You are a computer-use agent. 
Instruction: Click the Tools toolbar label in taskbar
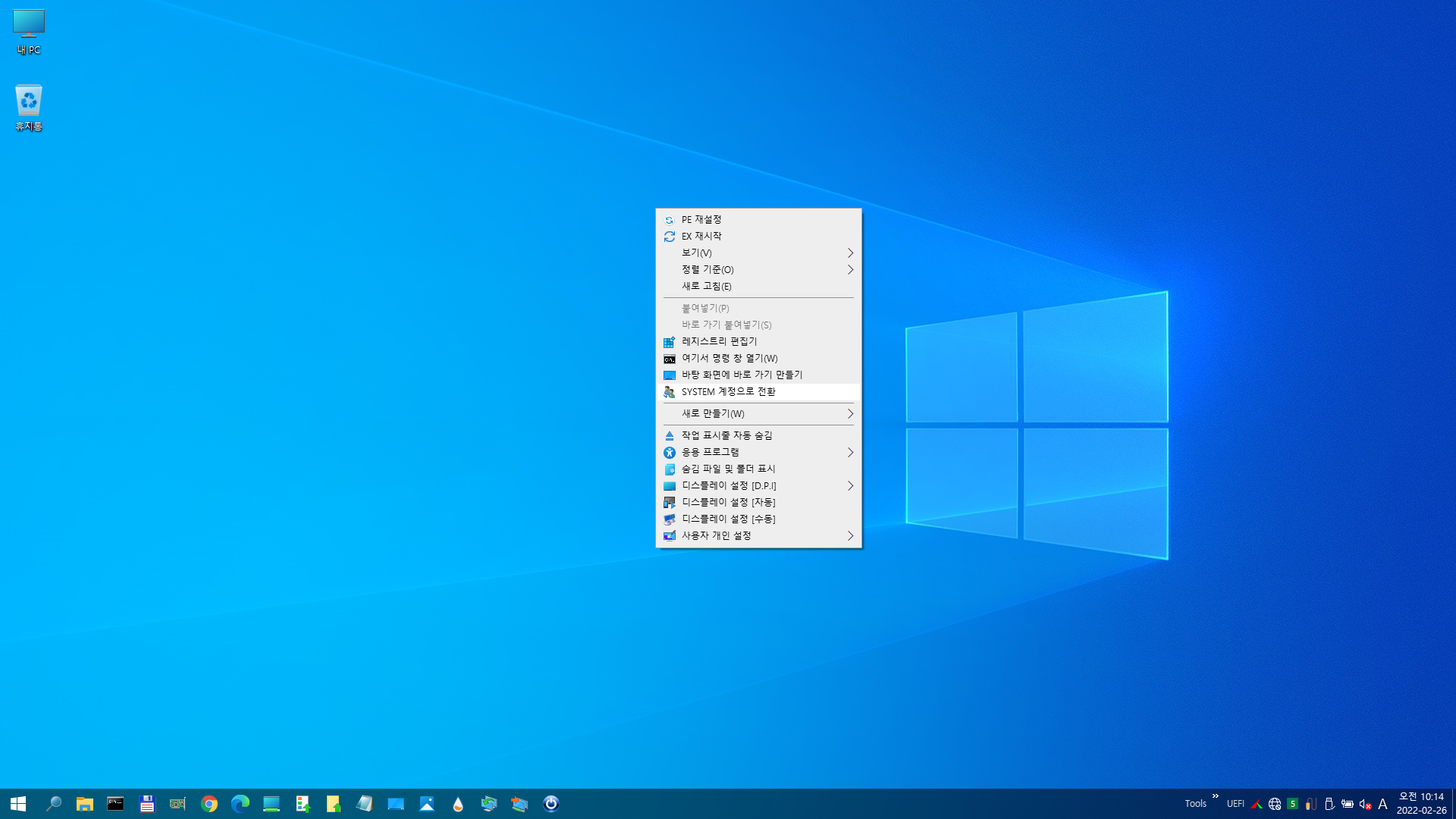pos(1195,804)
